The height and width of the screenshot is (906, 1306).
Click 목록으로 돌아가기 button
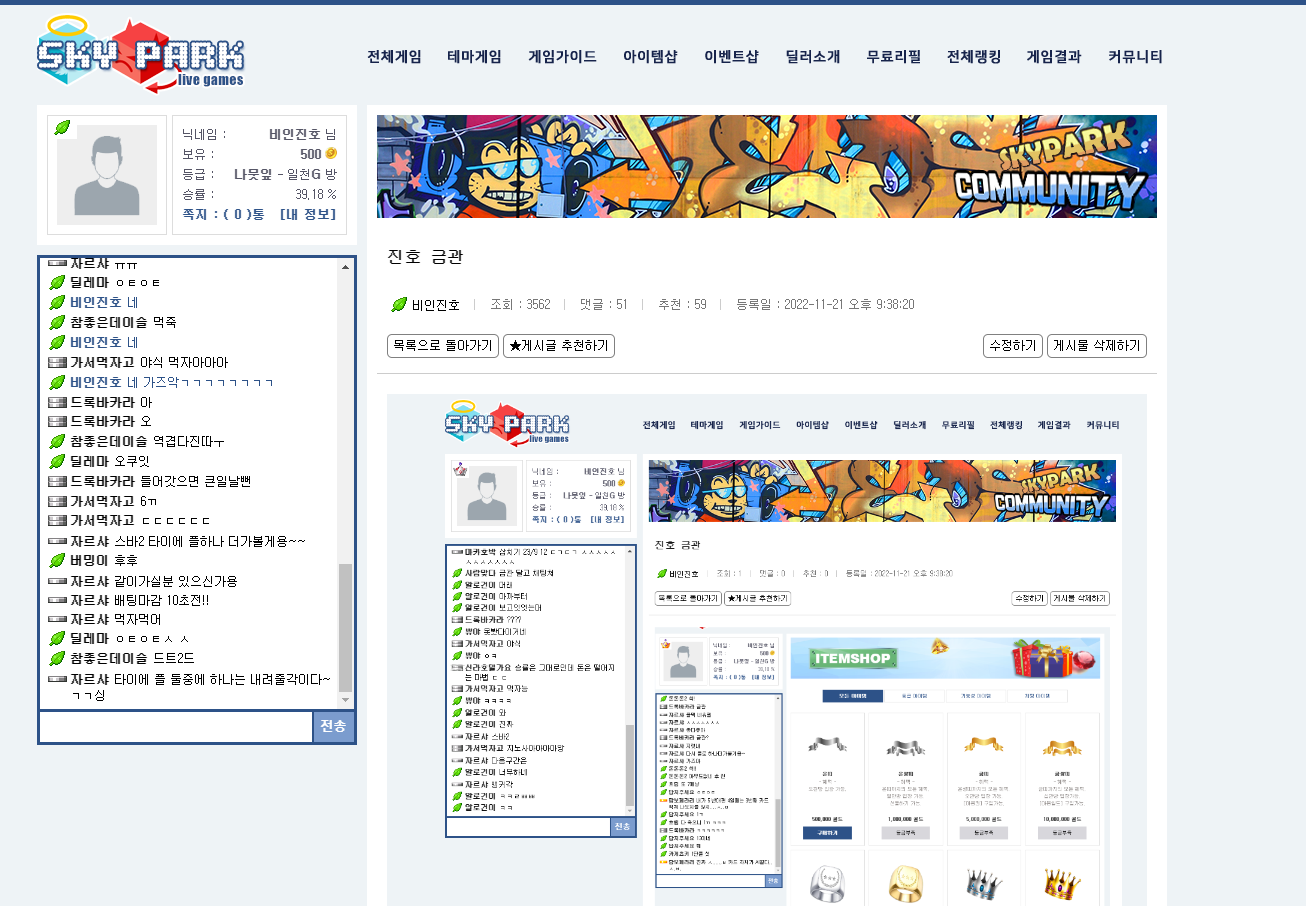443,346
